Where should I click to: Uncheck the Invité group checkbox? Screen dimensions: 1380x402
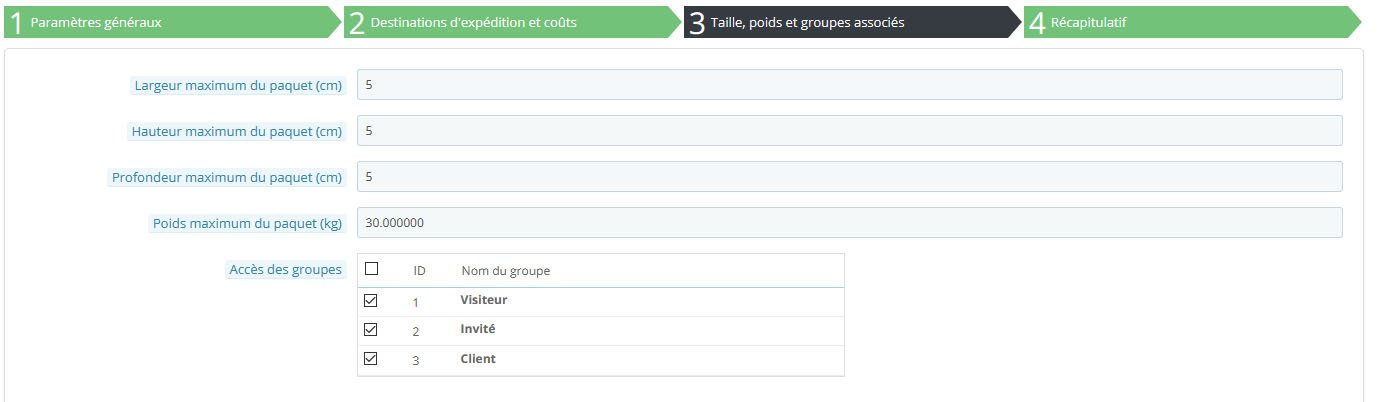371,329
